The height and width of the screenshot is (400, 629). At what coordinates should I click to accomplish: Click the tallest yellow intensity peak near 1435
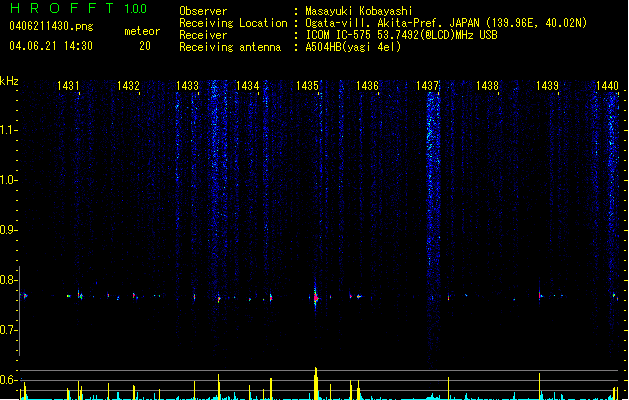click(316, 383)
